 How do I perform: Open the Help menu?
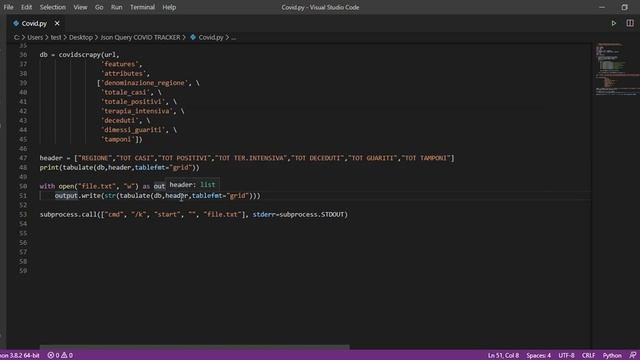169,7
